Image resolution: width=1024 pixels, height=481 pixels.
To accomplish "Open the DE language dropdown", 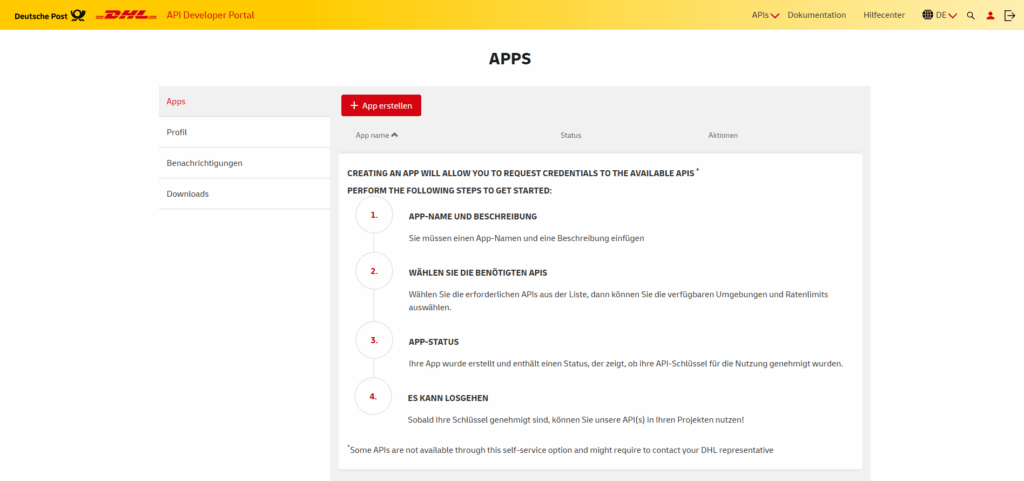I will point(946,15).
